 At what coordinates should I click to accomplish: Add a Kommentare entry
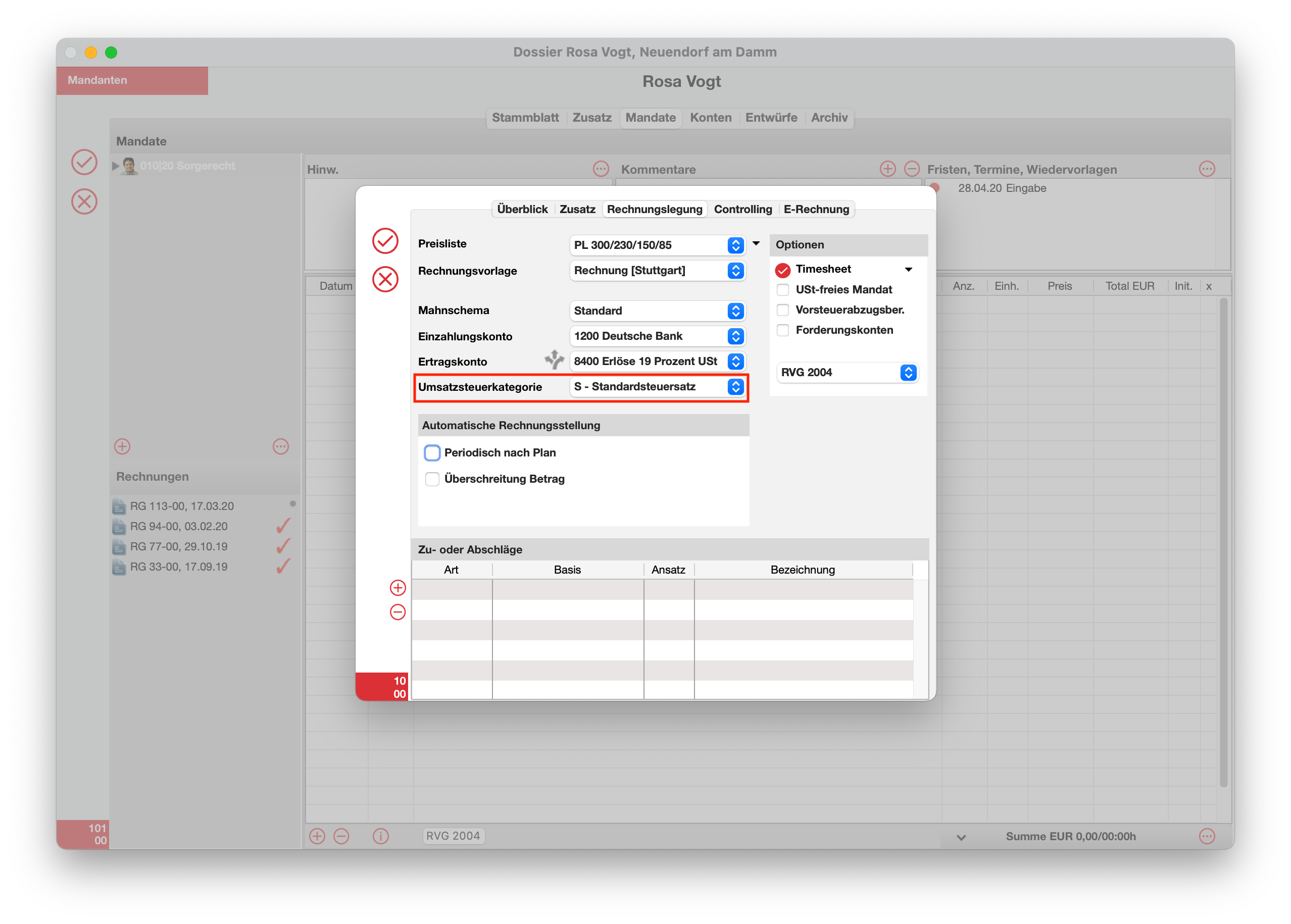[x=888, y=169]
